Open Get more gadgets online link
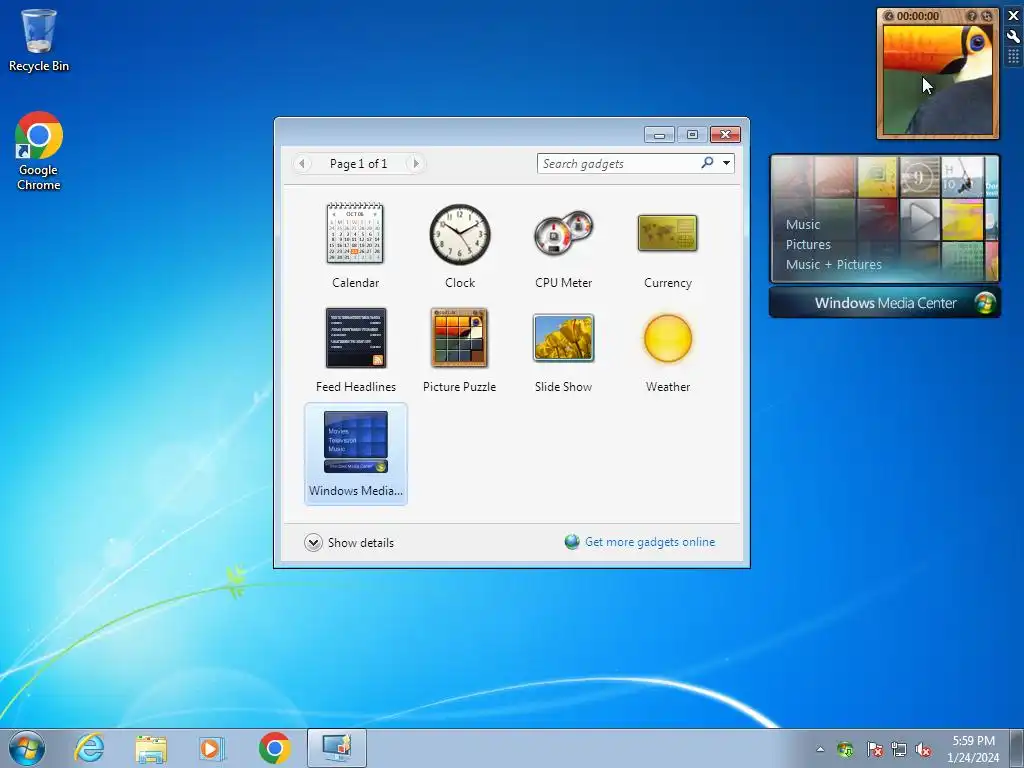The height and width of the screenshot is (768, 1024). click(650, 542)
